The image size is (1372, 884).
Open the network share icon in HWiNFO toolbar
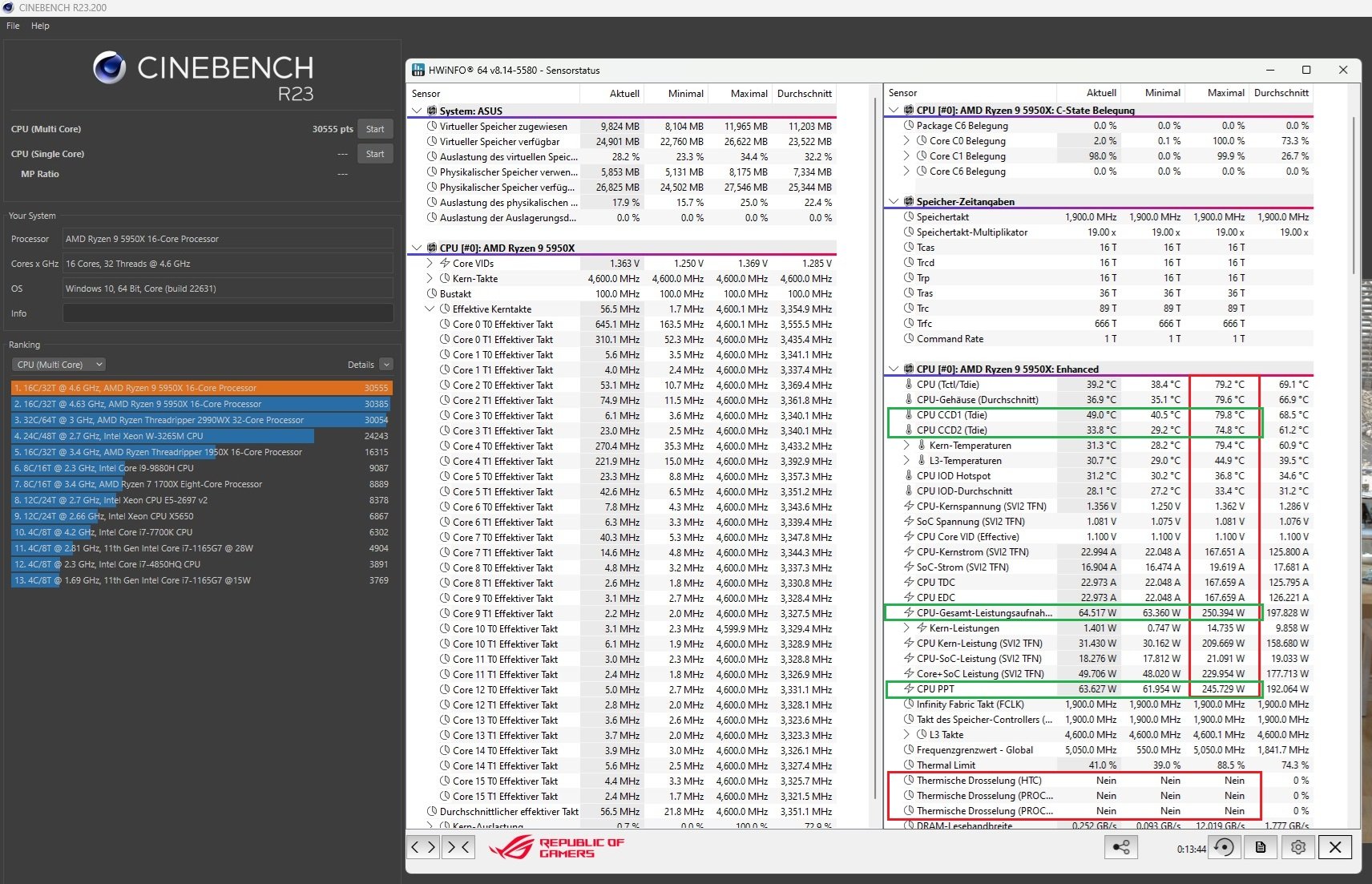(1121, 847)
